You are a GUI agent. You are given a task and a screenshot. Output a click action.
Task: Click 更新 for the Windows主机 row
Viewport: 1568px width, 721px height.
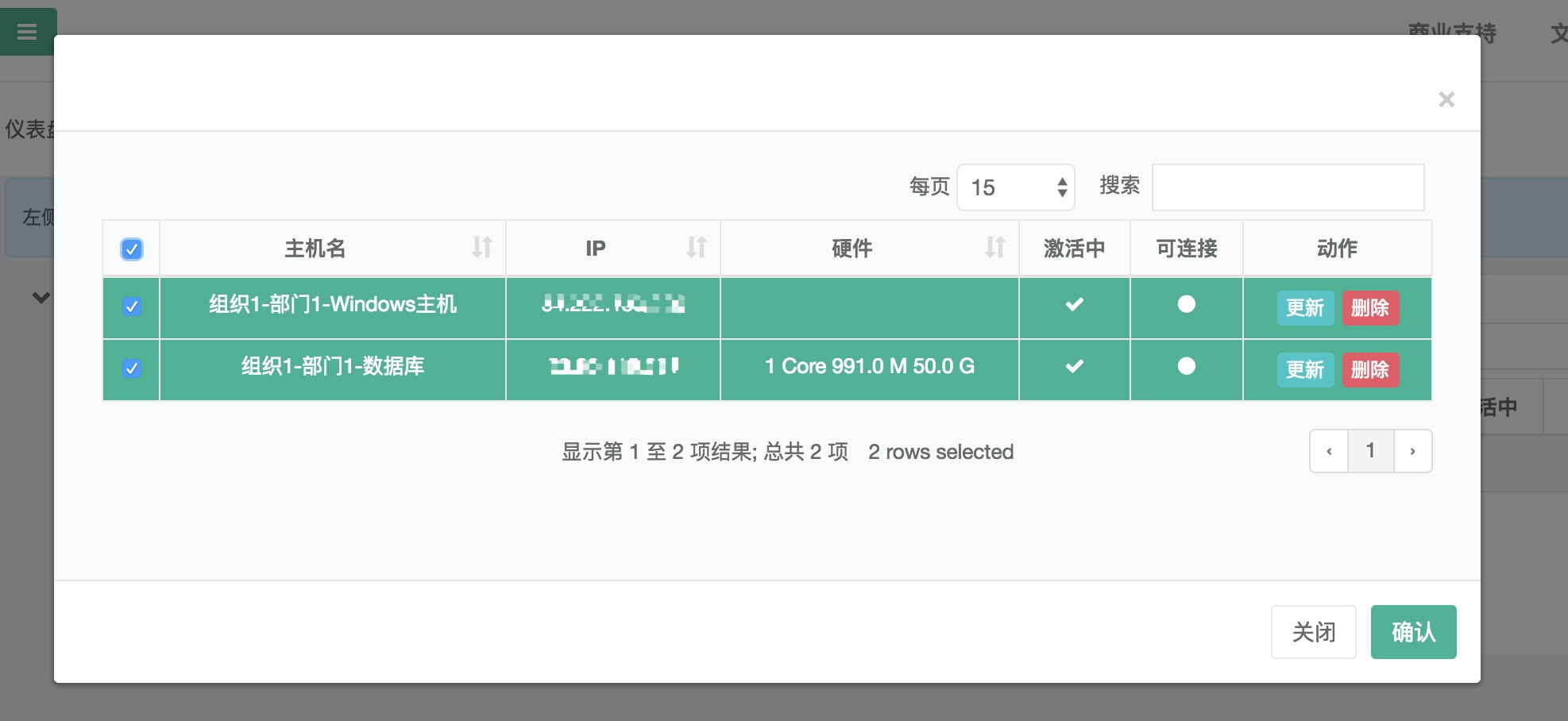[1304, 308]
